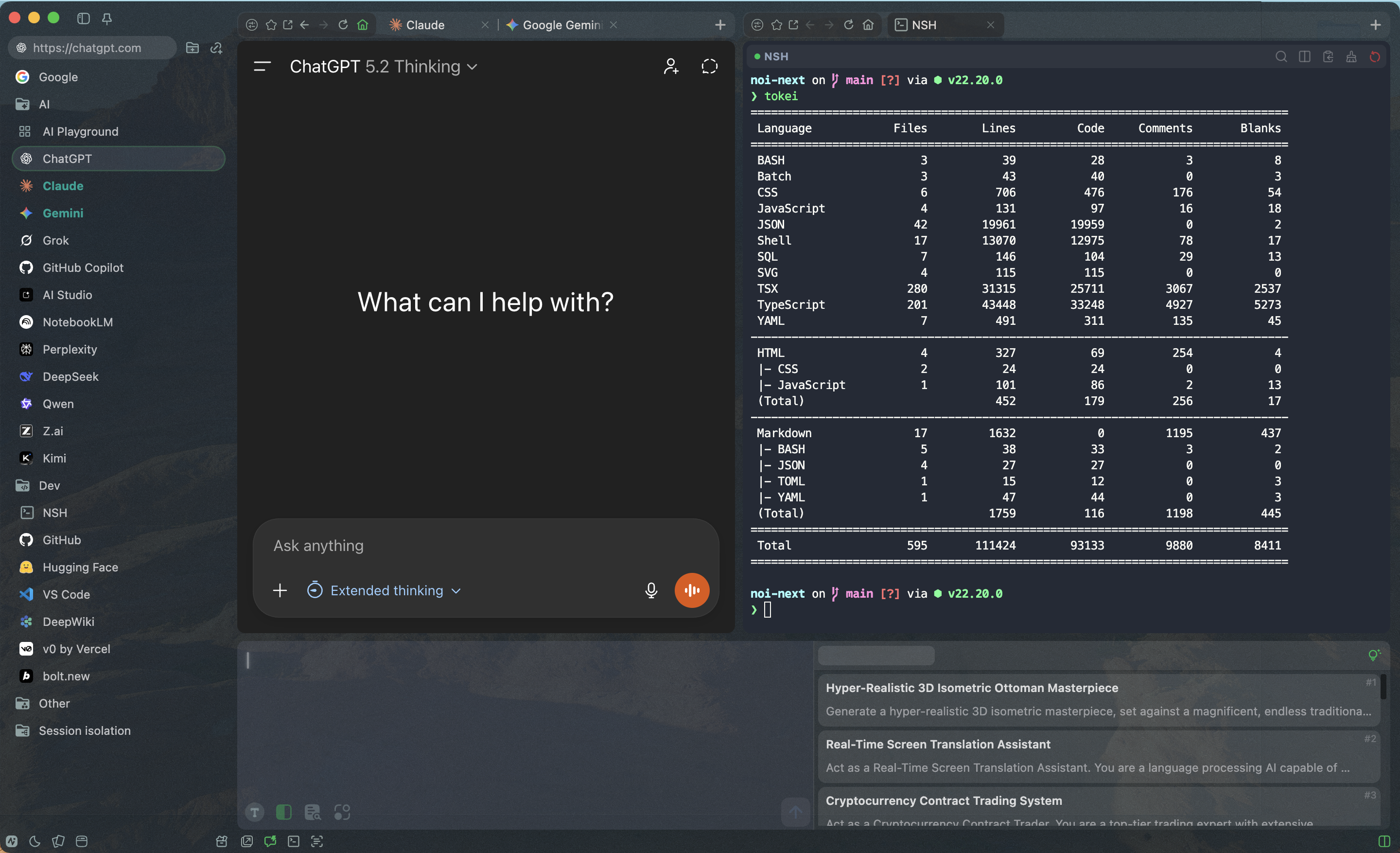Switch to the Claude tab
Screen dimensions: 1400x853
[425, 25]
